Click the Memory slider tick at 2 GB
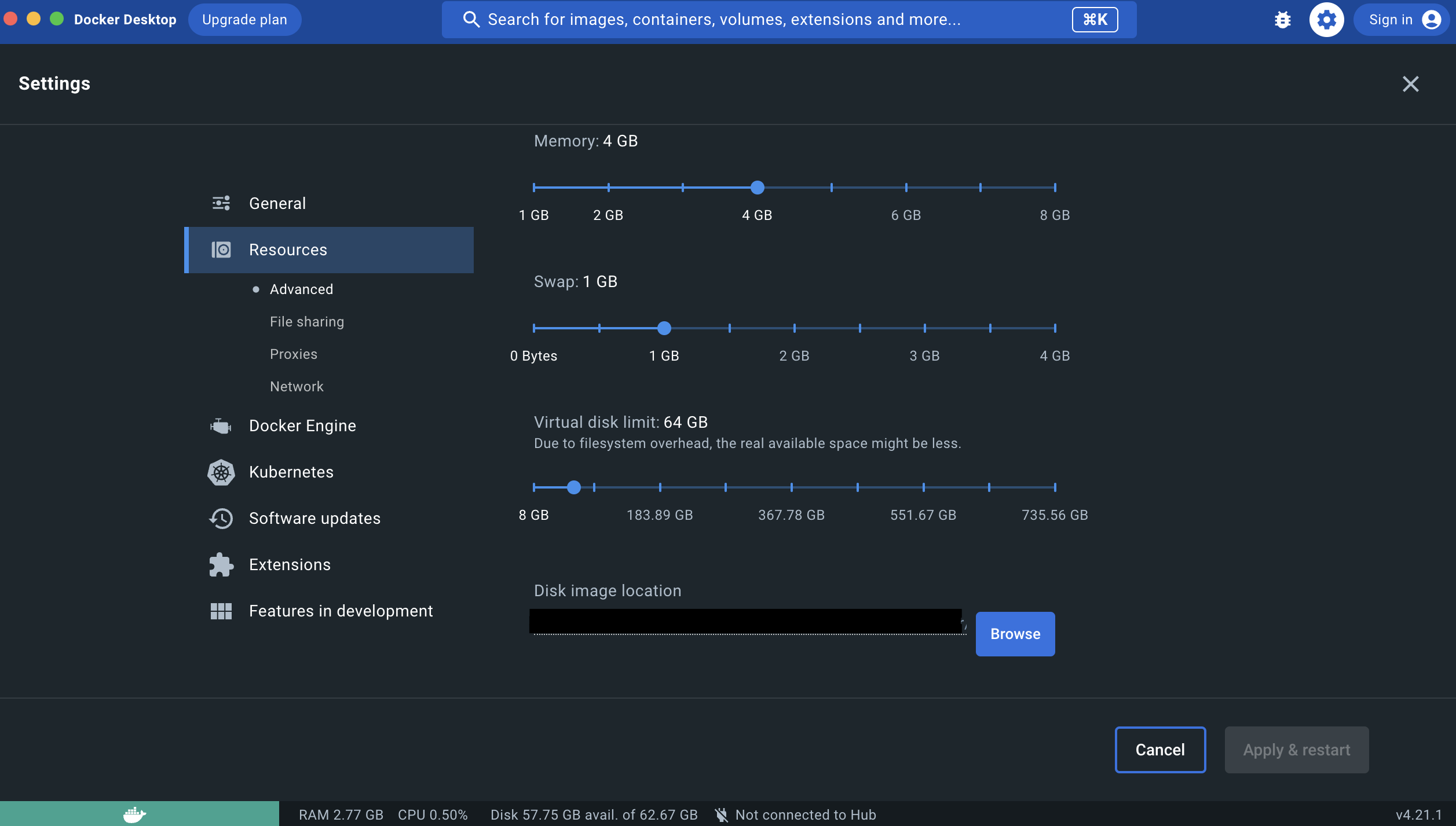The image size is (1456, 826). click(x=608, y=188)
